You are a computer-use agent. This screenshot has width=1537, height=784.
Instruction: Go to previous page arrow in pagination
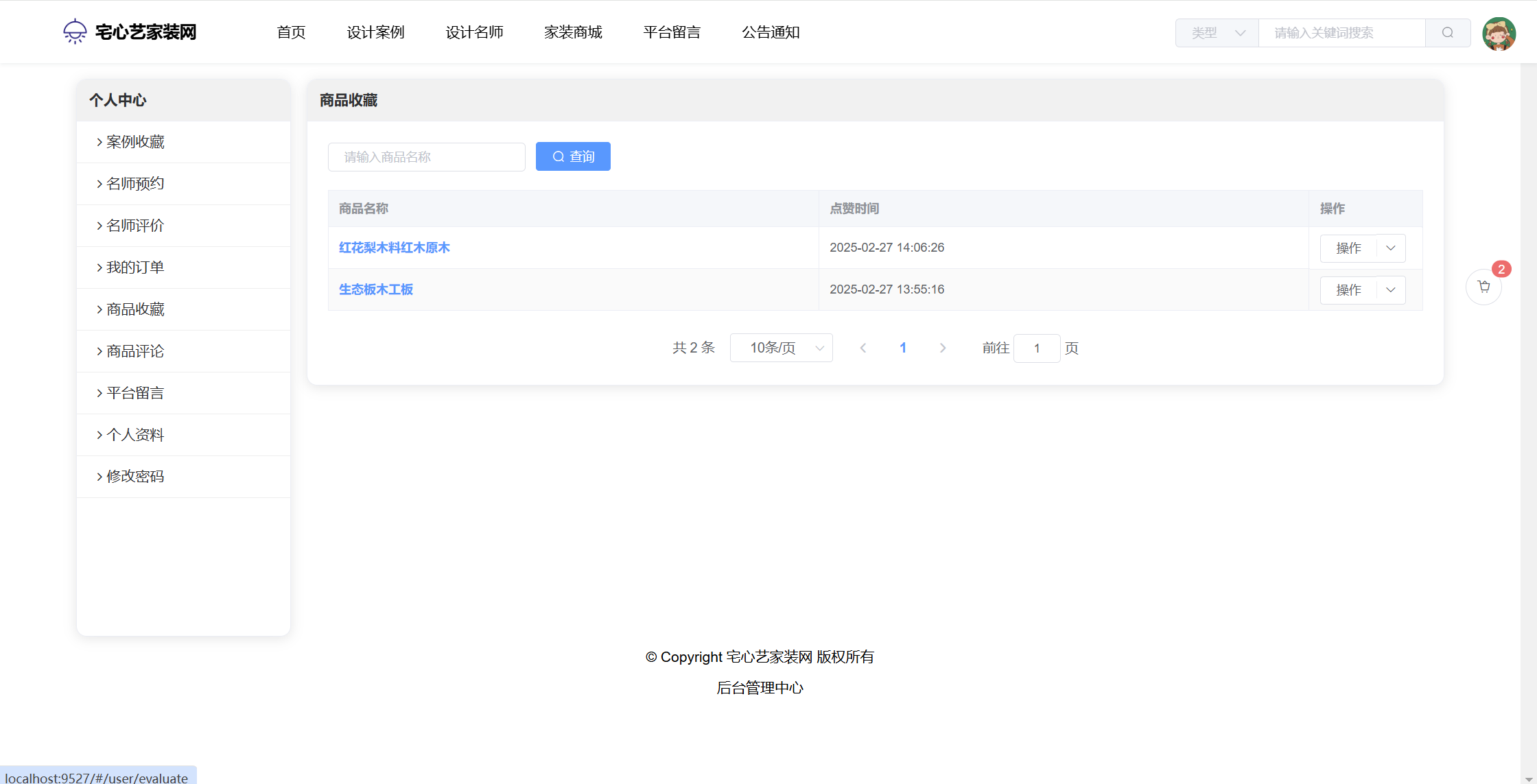coord(863,348)
